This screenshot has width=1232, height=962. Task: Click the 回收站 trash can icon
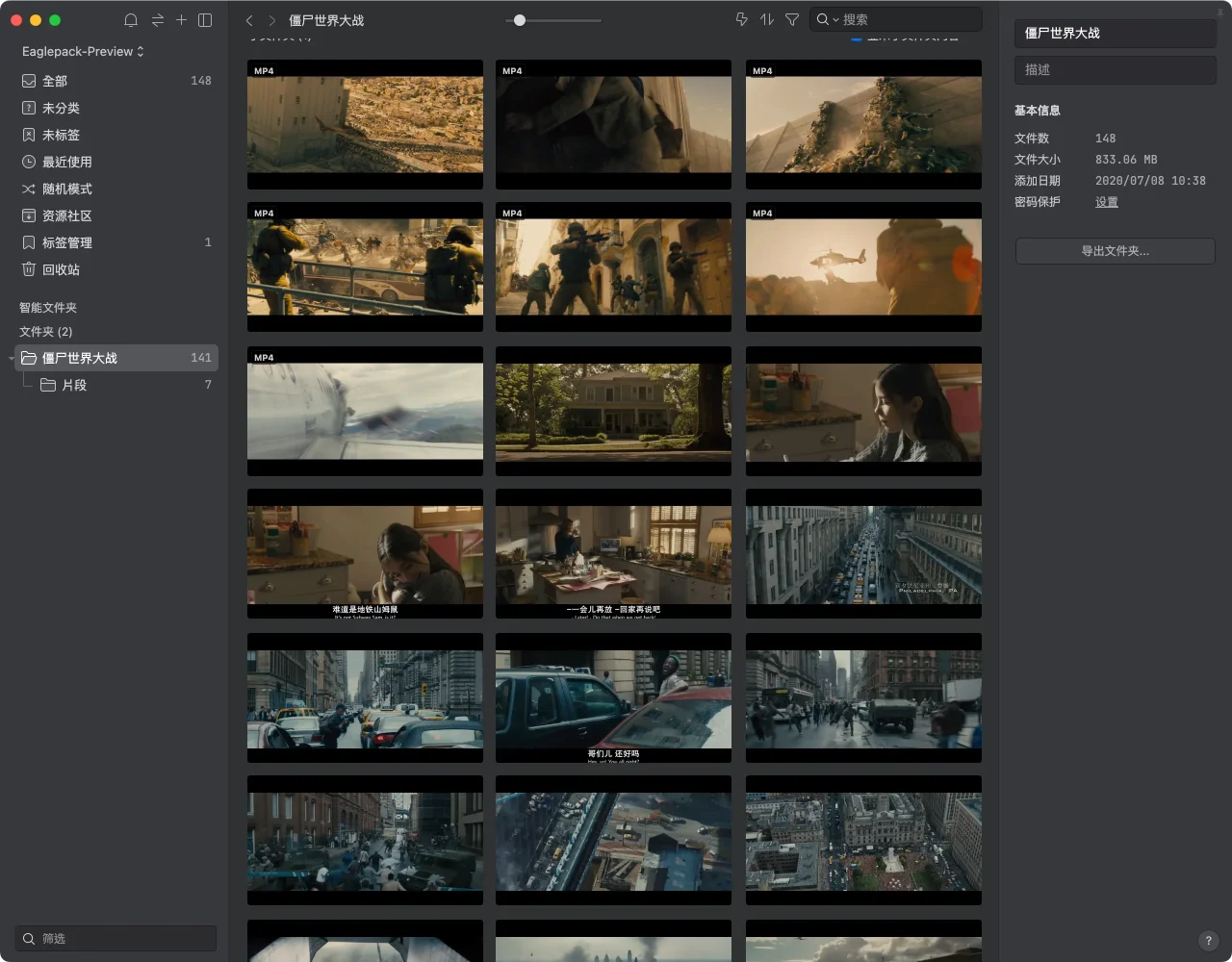(x=29, y=269)
